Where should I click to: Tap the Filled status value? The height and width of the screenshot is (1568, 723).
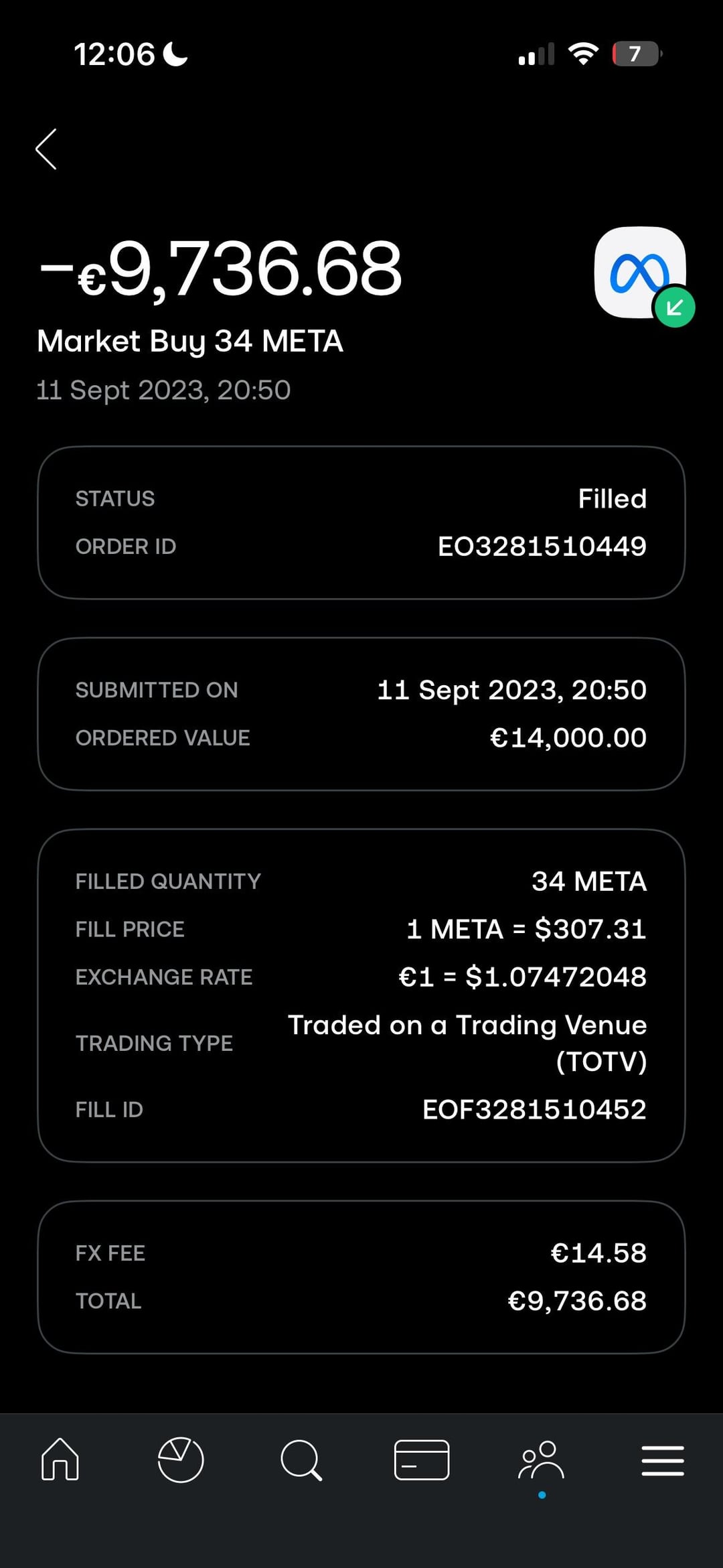612,499
